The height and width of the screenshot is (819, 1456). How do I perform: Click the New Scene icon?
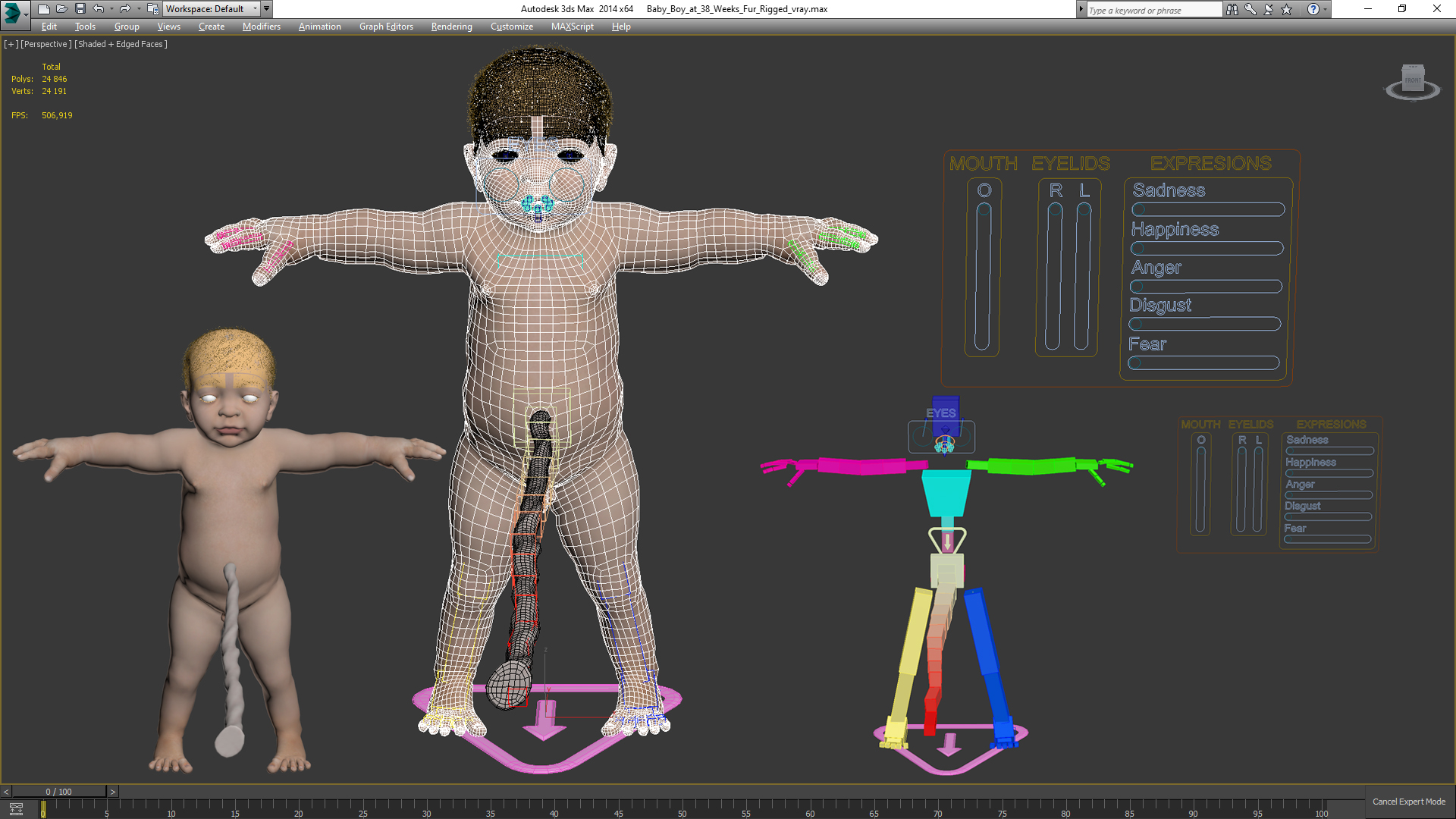point(43,9)
